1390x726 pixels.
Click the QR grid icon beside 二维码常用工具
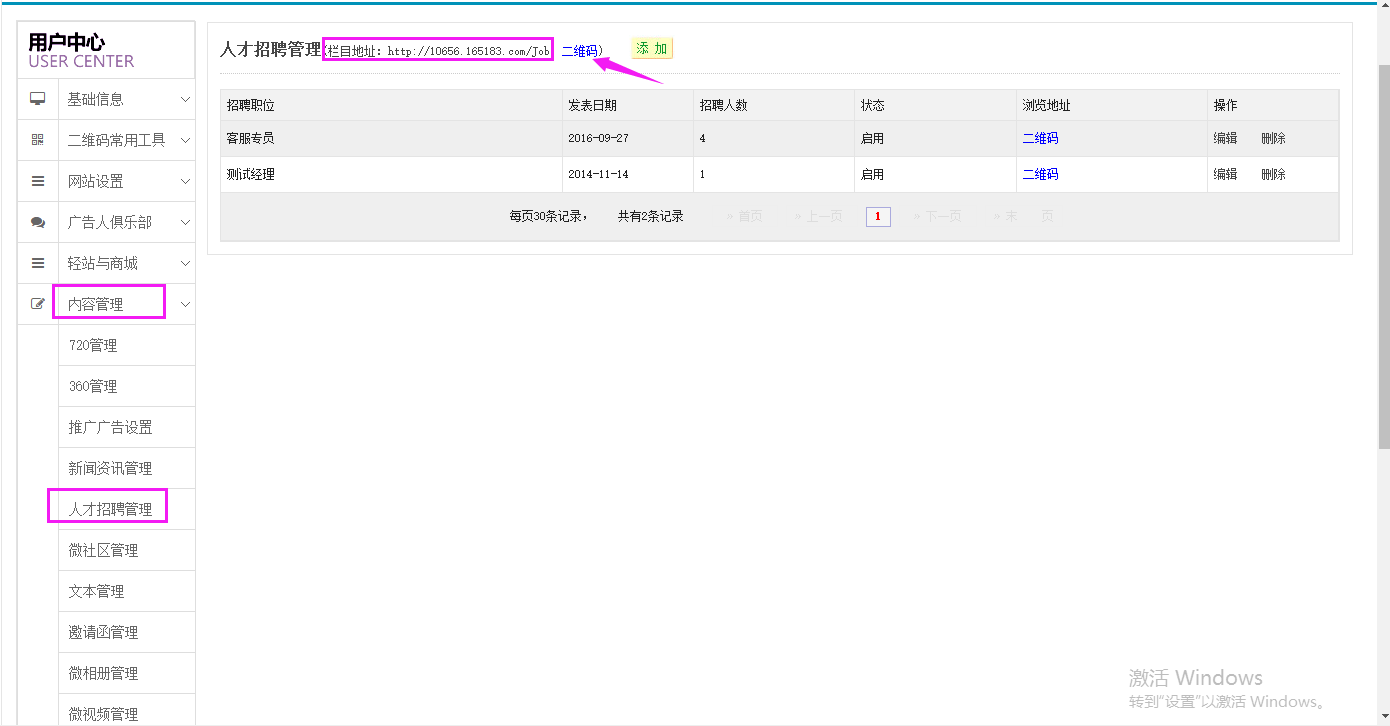point(38,140)
